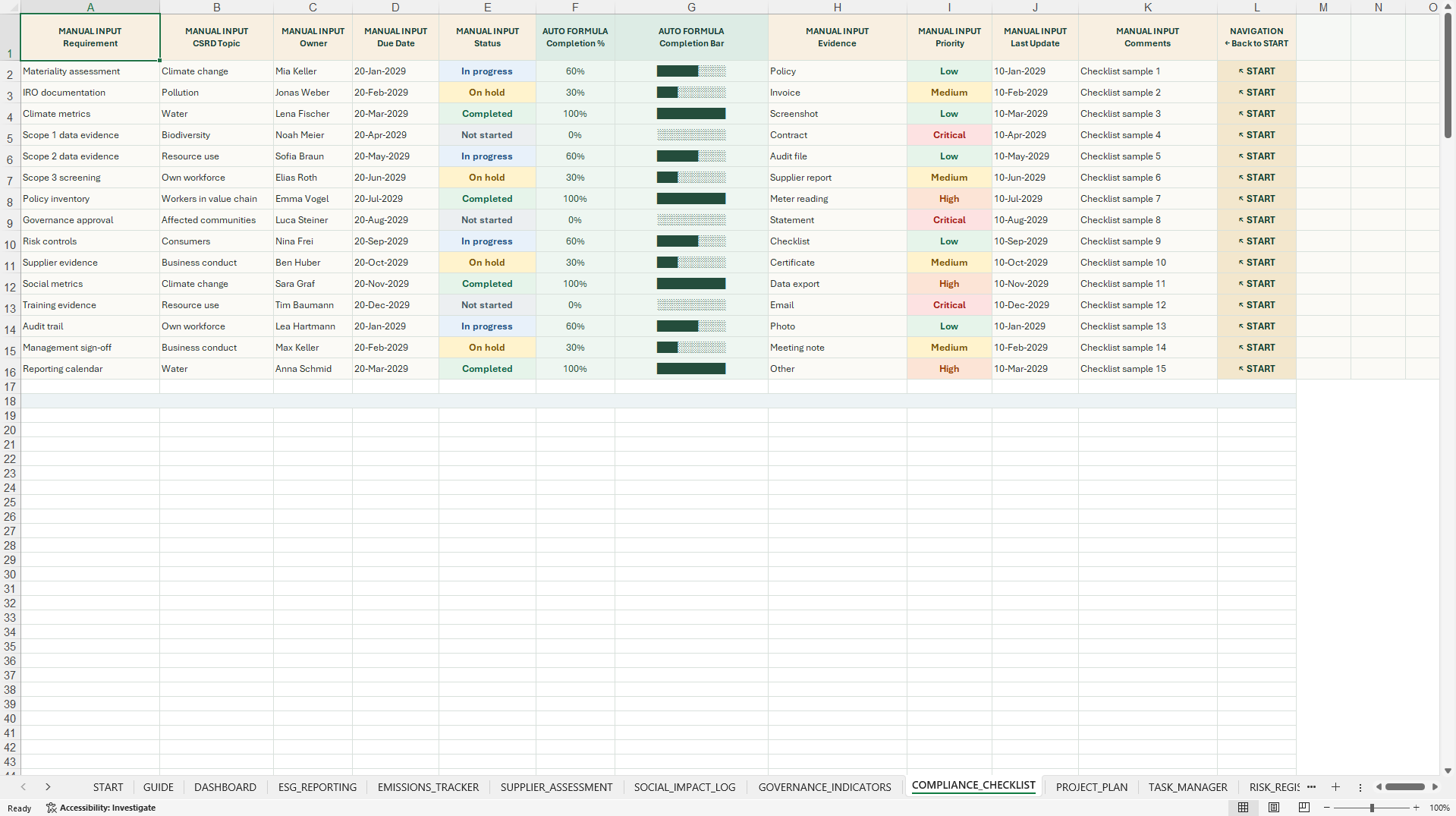Select Not started status for Governance approval
Image resolution: width=1456 pixels, height=816 pixels.
click(487, 220)
